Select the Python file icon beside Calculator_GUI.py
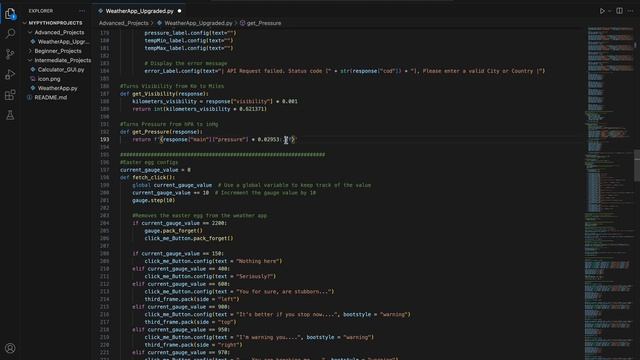Screen dimensions: 640x360 click(x=33, y=70)
